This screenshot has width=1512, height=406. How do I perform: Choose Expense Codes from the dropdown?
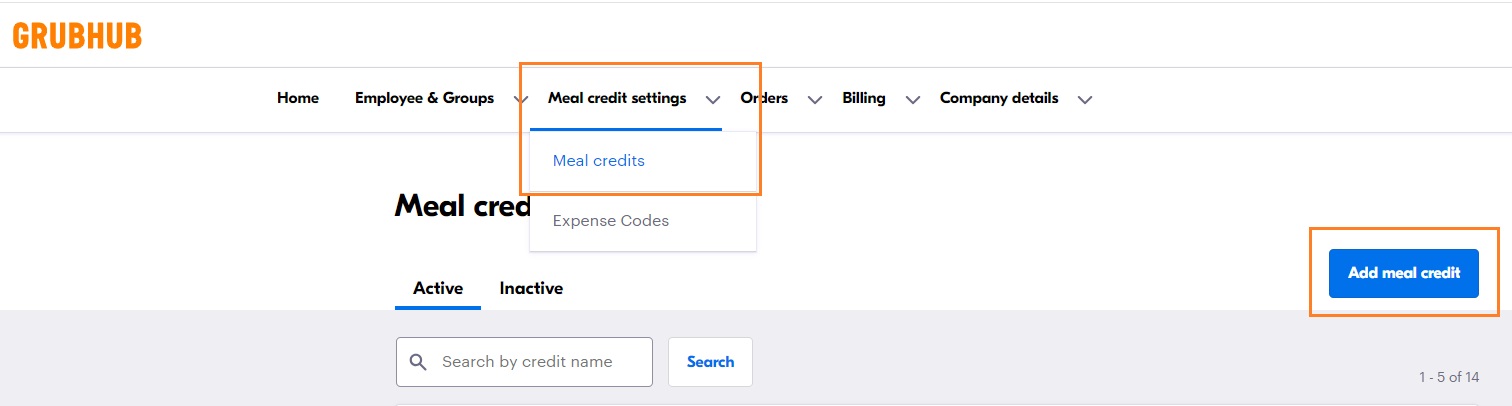611,221
